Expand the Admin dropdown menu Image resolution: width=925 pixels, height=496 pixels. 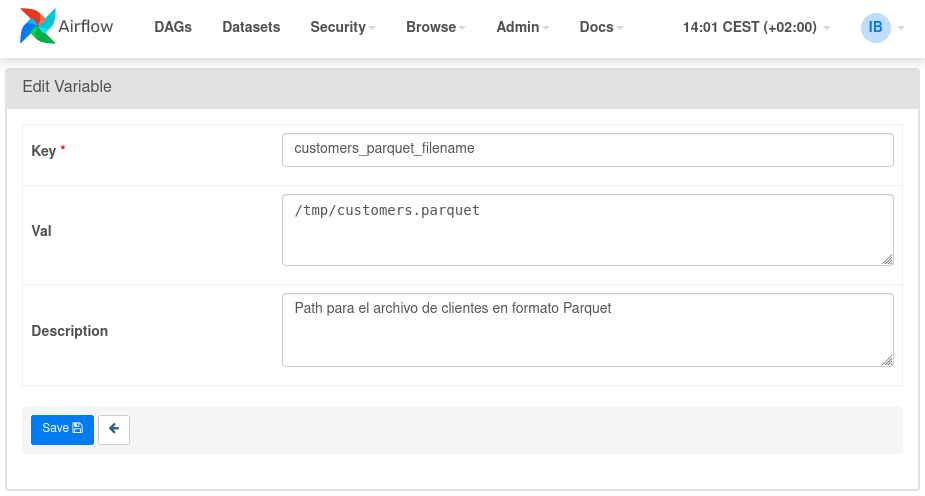click(523, 27)
